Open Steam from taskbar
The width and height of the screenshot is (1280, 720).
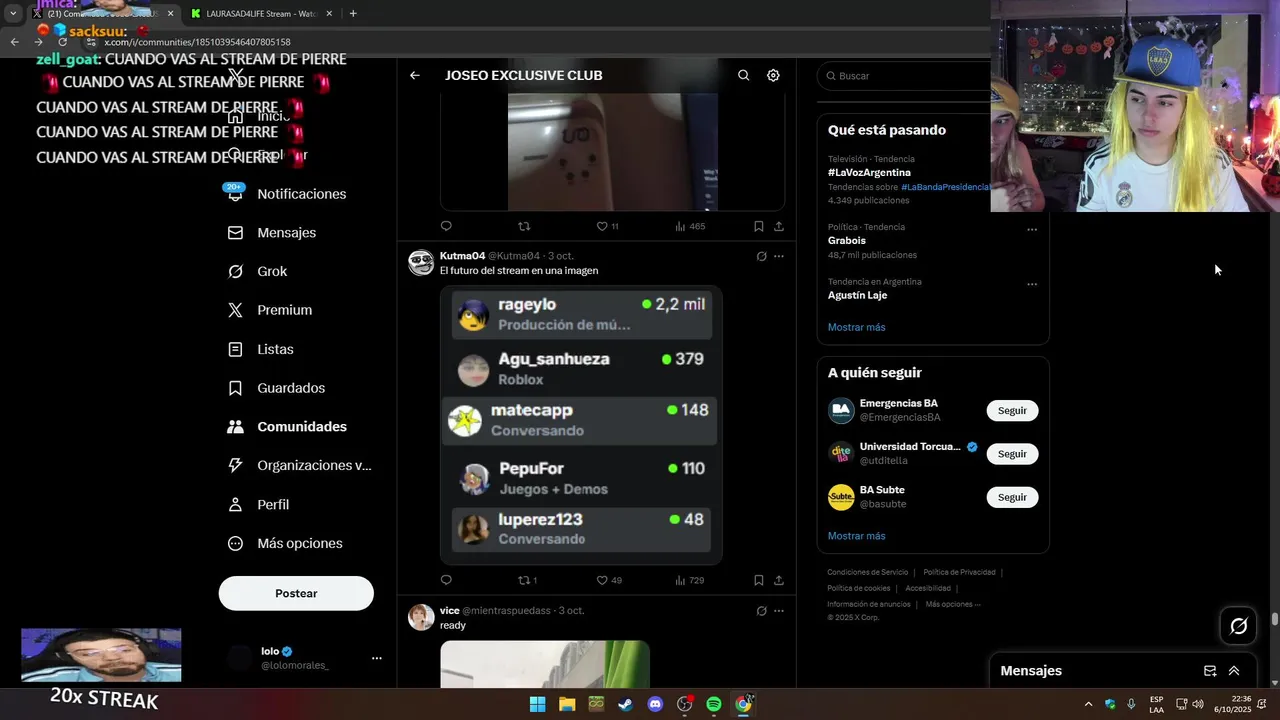625,704
